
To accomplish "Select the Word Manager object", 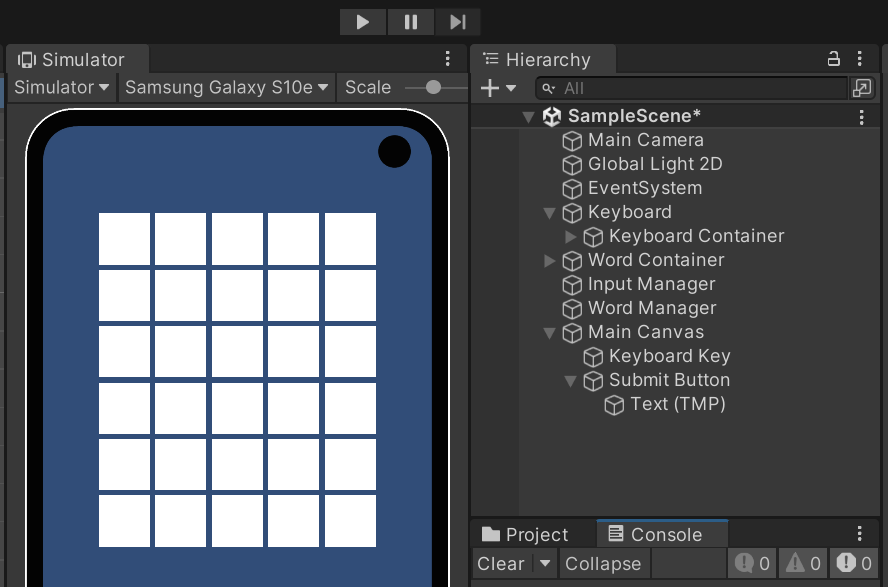I will 652,308.
